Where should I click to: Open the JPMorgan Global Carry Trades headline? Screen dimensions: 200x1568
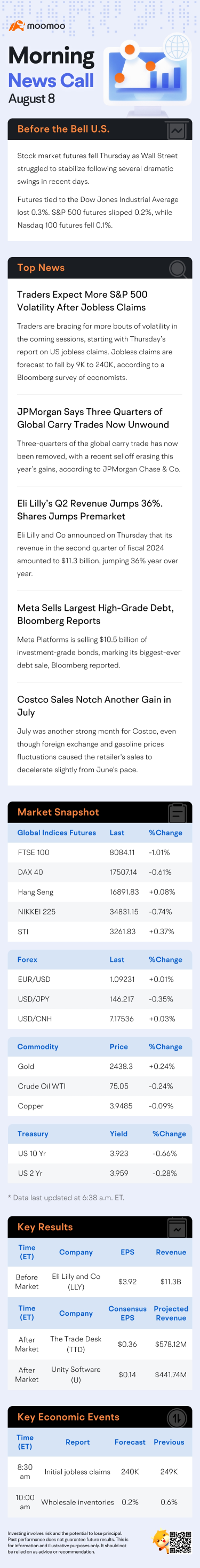click(x=93, y=418)
